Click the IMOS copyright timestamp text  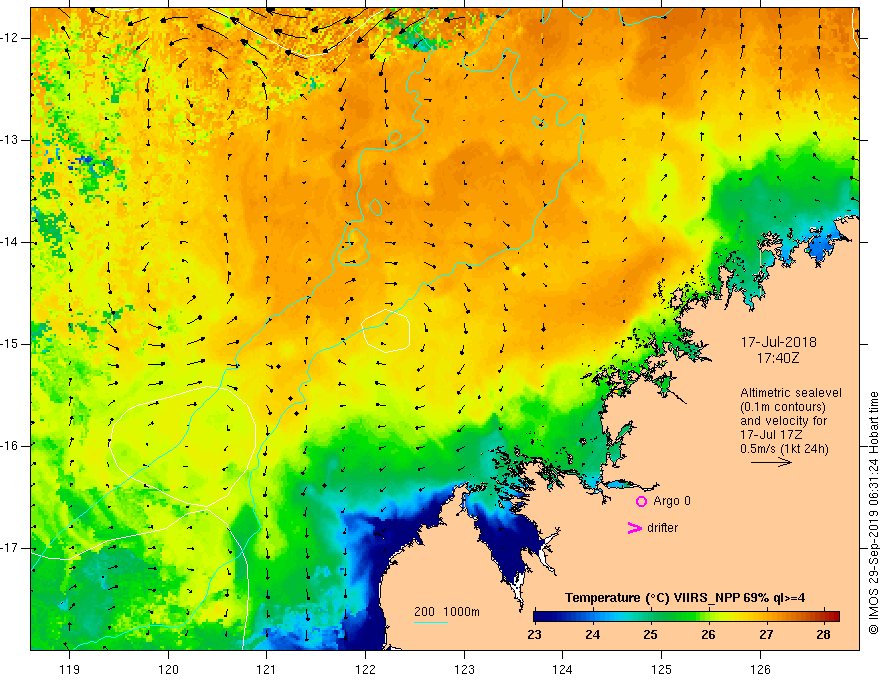[x=873, y=513]
